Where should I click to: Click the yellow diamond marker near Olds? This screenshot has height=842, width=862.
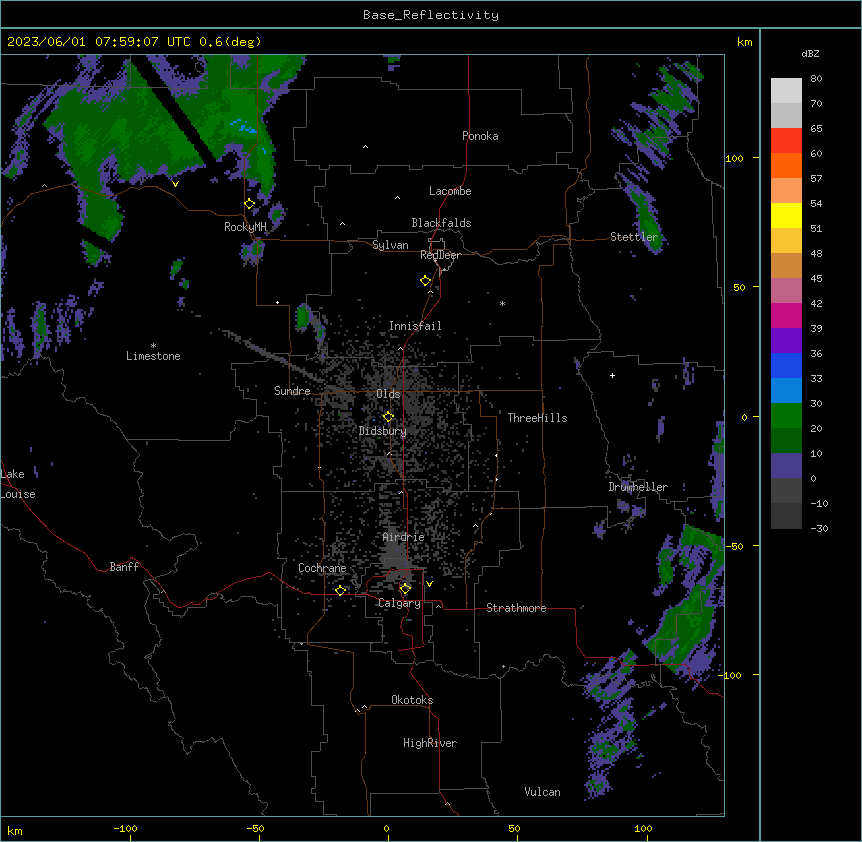[389, 417]
